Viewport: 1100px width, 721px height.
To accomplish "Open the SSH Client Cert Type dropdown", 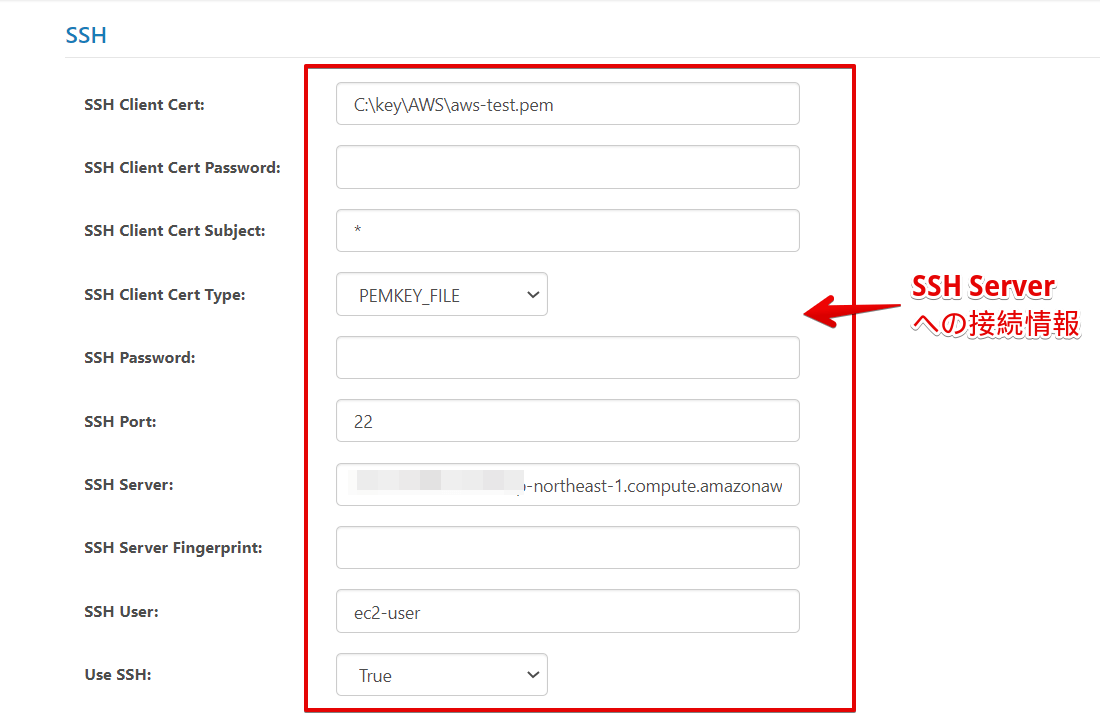I will coord(442,295).
